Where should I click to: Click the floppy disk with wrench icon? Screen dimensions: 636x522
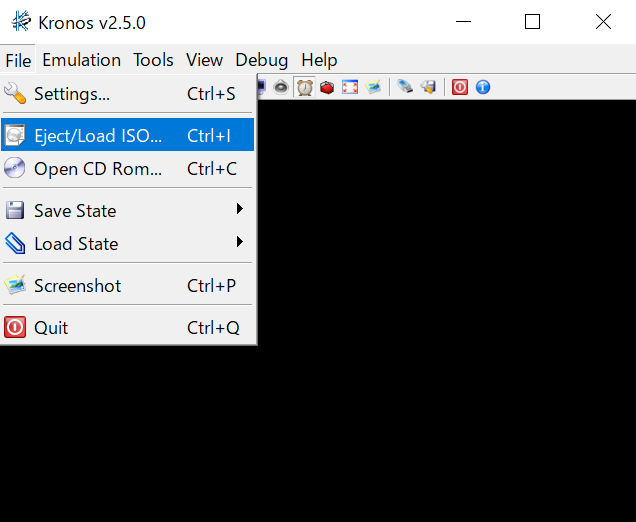pyautogui.click(x=428, y=87)
